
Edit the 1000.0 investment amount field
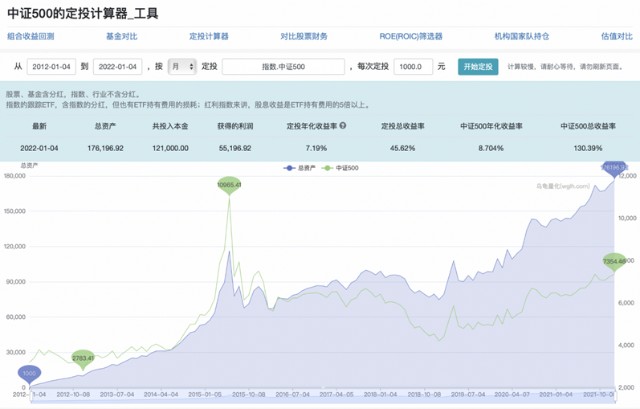pos(413,67)
